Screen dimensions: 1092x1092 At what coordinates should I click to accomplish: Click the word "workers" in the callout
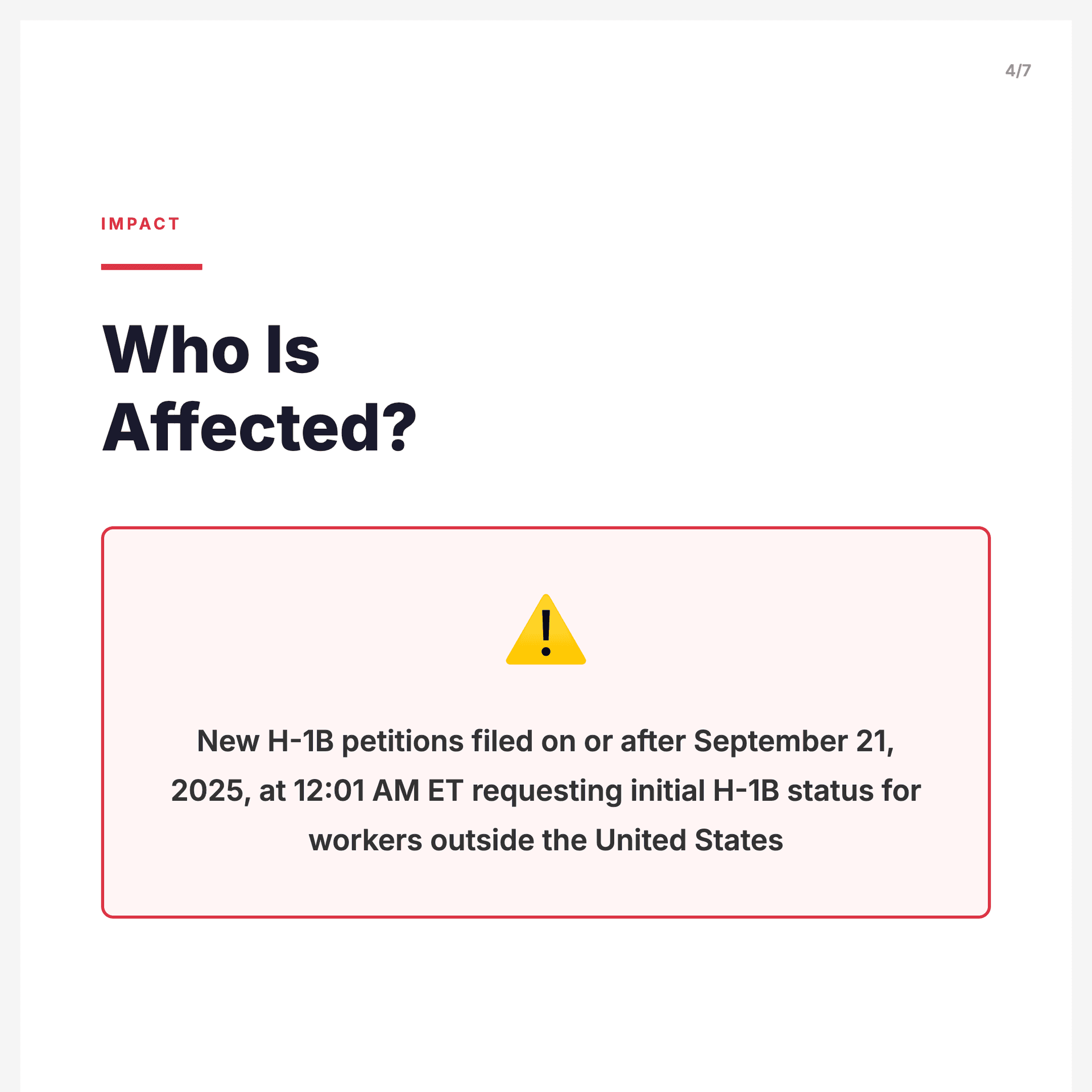pyautogui.click(x=365, y=840)
